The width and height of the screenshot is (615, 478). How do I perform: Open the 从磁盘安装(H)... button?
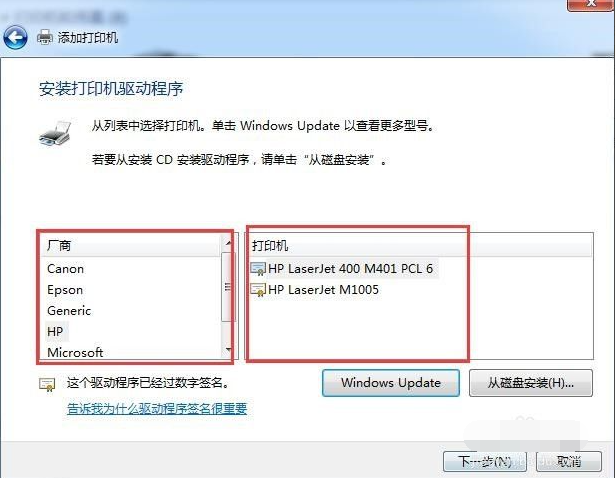tap(531, 383)
